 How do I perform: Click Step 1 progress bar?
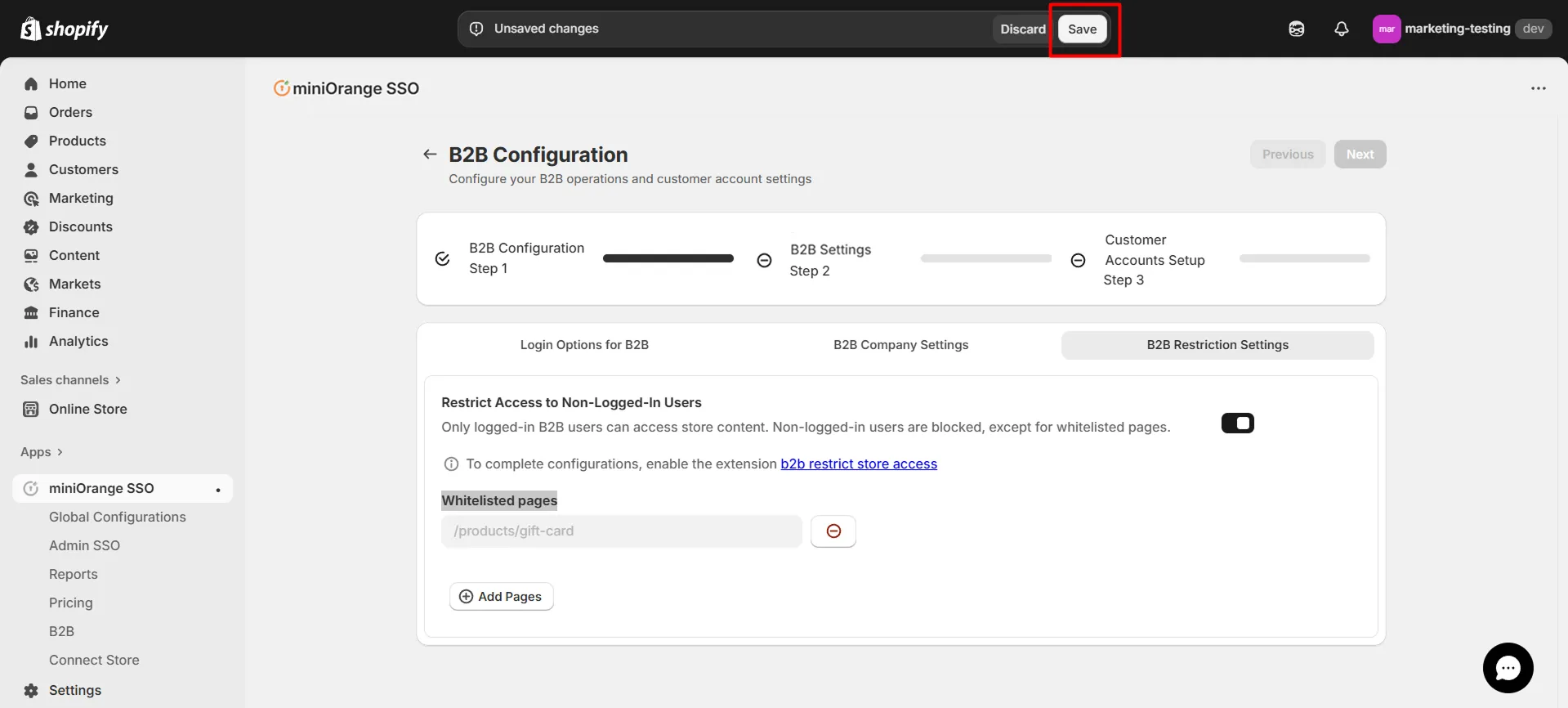(x=668, y=258)
